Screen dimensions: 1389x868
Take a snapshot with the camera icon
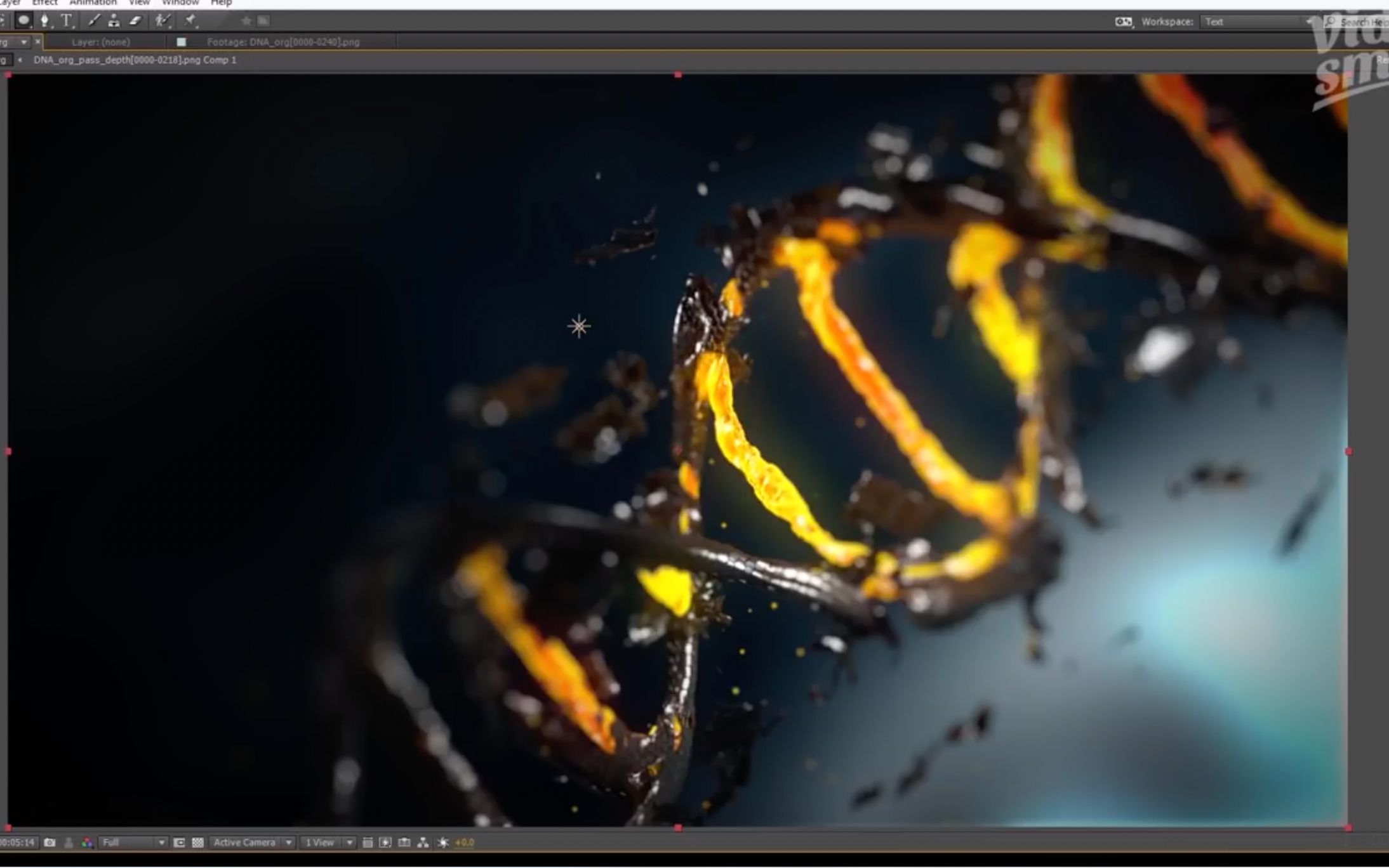pyautogui.click(x=50, y=843)
